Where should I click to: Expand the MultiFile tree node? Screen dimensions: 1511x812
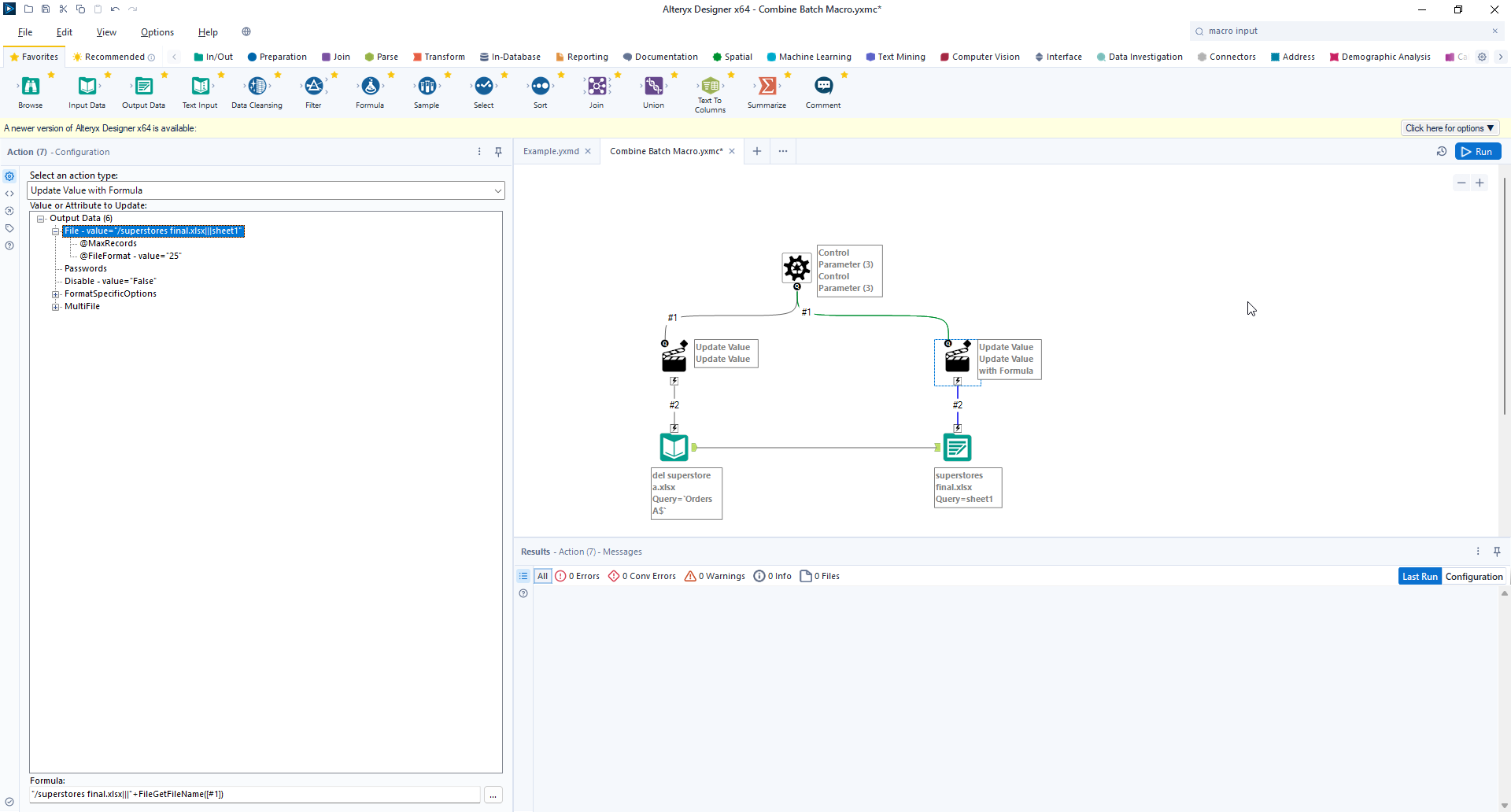(56, 307)
